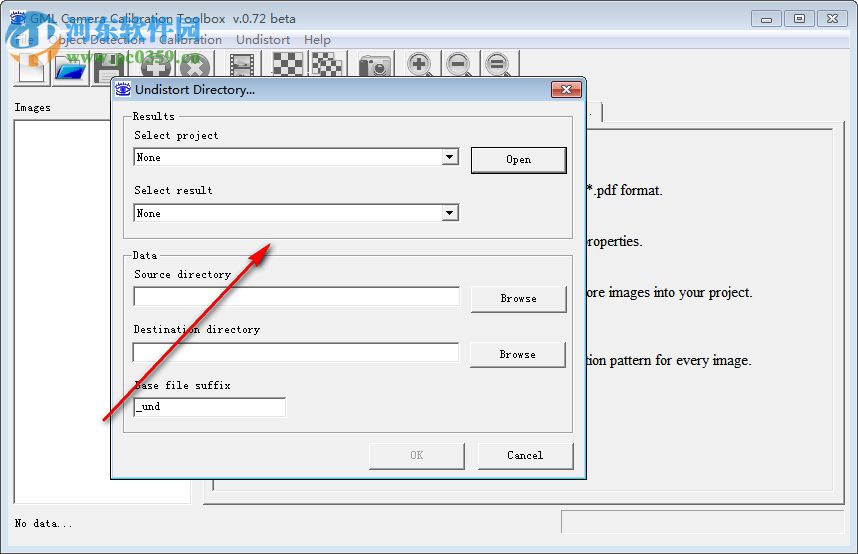The width and height of the screenshot is (858, 554).
Task: Click the disabled OK button
Action: point(417,455)
